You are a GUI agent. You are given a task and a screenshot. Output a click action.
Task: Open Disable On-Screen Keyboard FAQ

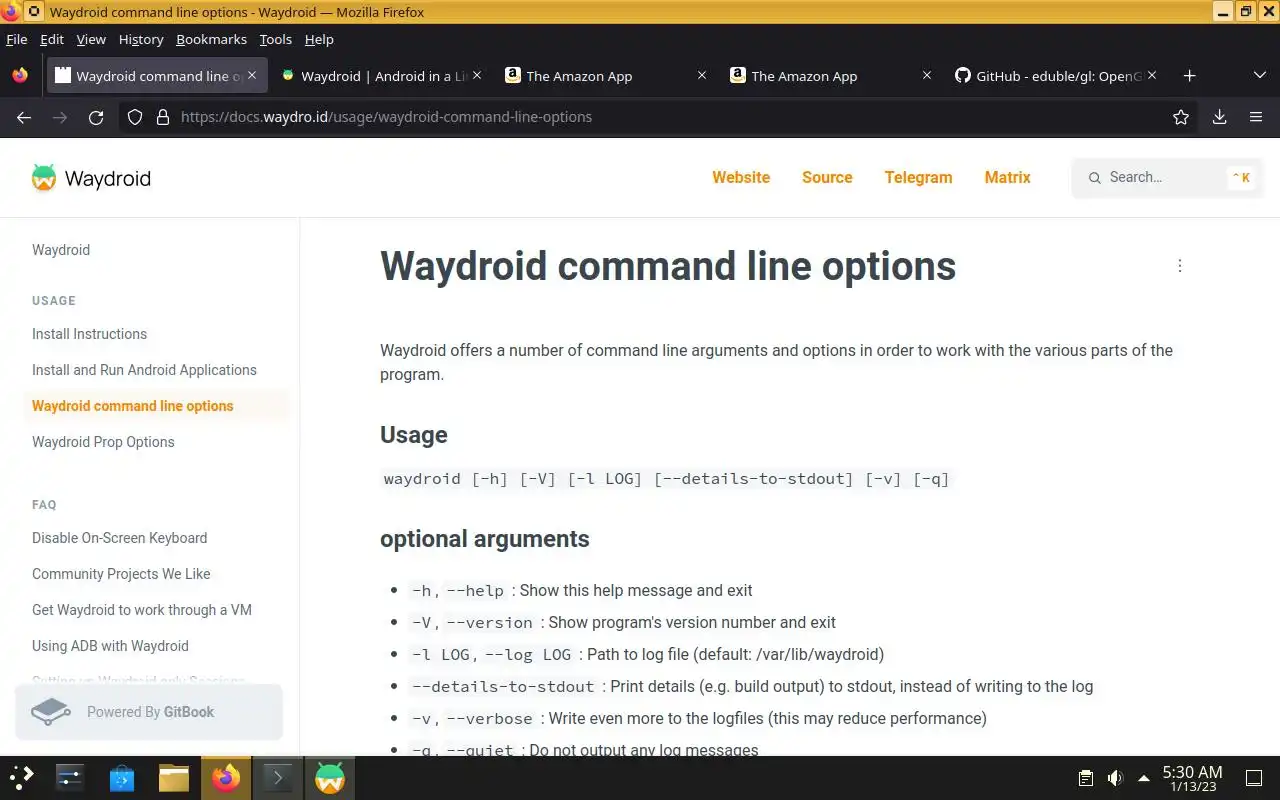[x=119, y=538]
